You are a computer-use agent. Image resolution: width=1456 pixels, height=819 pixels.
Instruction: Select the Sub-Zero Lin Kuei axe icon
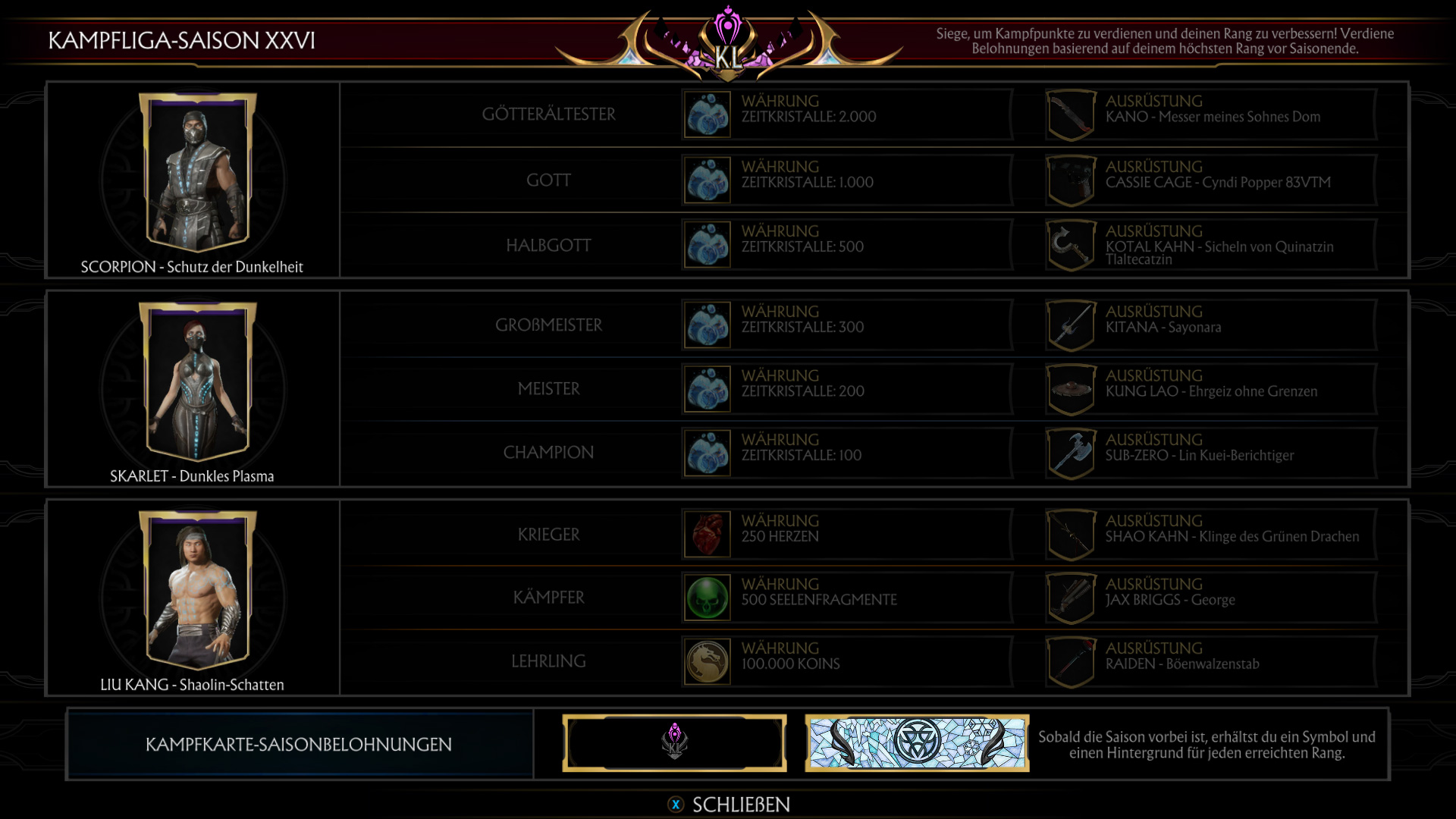[1071, 453]
